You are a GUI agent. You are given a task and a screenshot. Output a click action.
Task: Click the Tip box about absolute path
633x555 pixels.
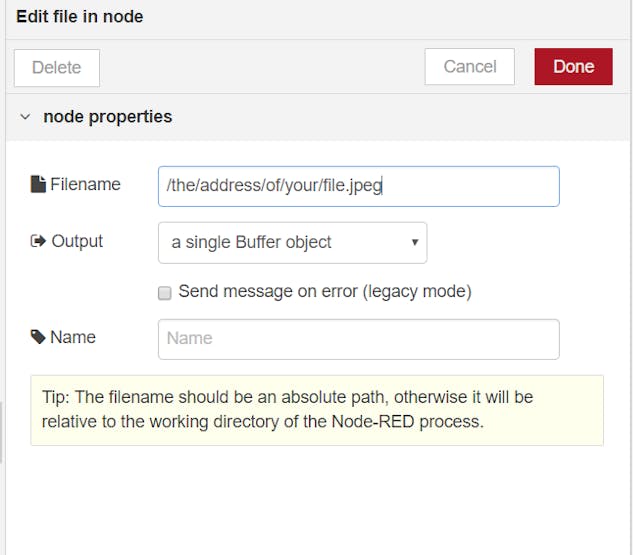(x=317, y=410)
